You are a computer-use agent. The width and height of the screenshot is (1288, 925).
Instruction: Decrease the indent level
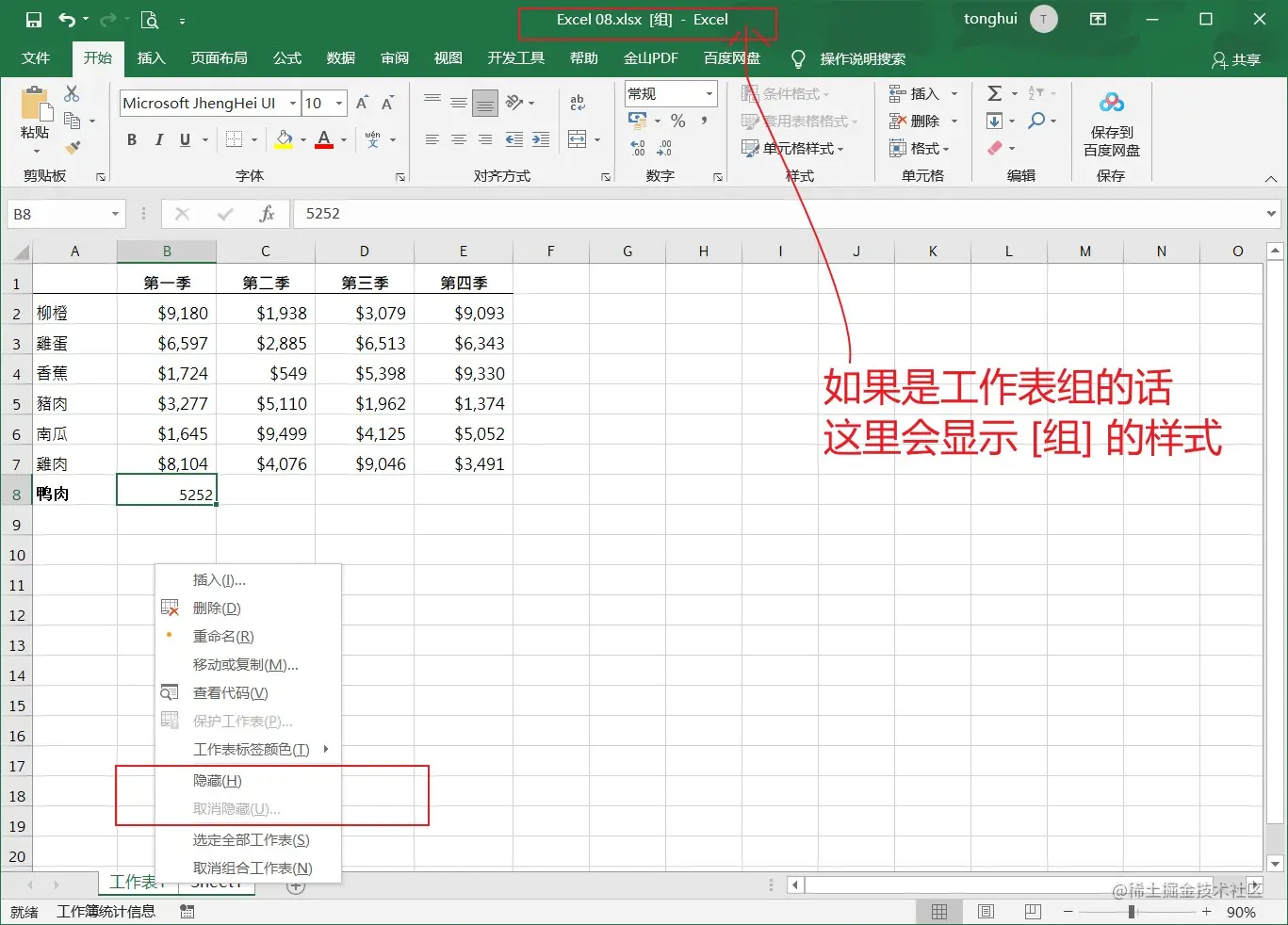click(514, 139)
